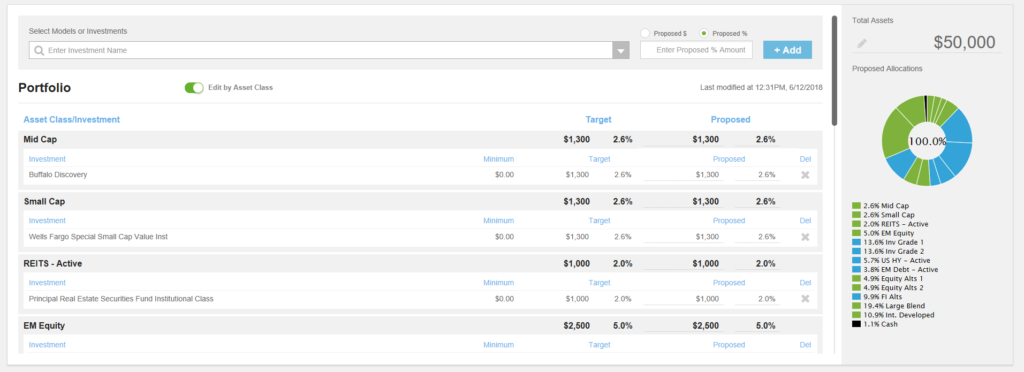The image size is (1024, 372).
Task: Click the Proposed column header
Action: (730, 120)
